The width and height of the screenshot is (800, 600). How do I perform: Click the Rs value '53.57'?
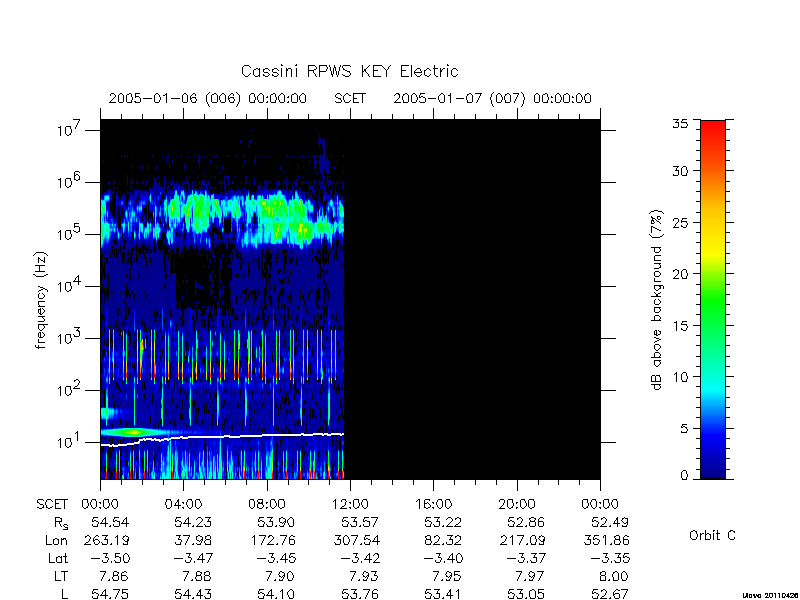pos(360,522)
